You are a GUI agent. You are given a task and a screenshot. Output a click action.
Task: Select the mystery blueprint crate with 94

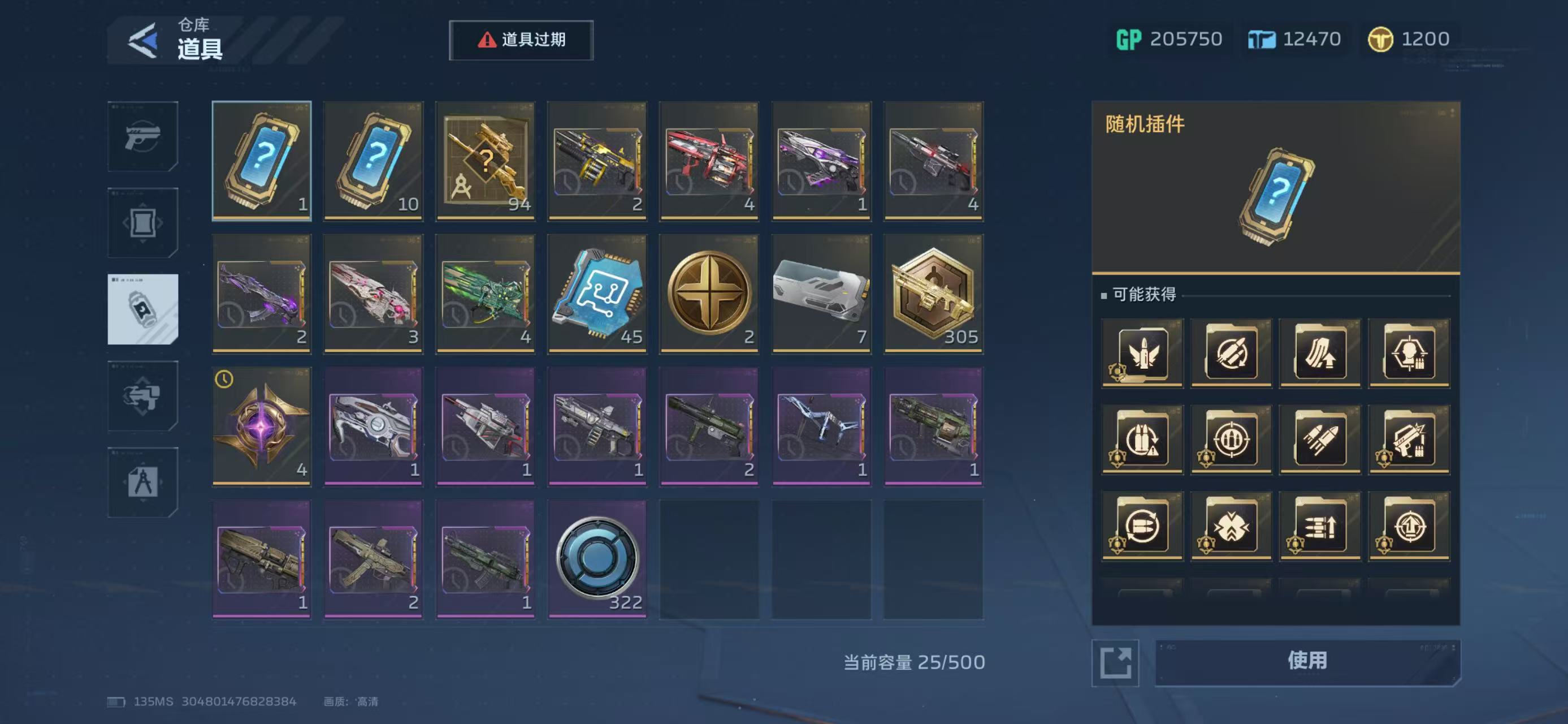coord(485,160)
